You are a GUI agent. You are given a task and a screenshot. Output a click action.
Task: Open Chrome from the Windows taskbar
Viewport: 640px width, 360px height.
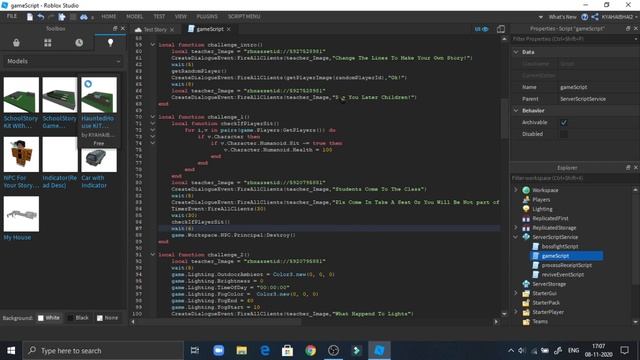coord(310,350)
